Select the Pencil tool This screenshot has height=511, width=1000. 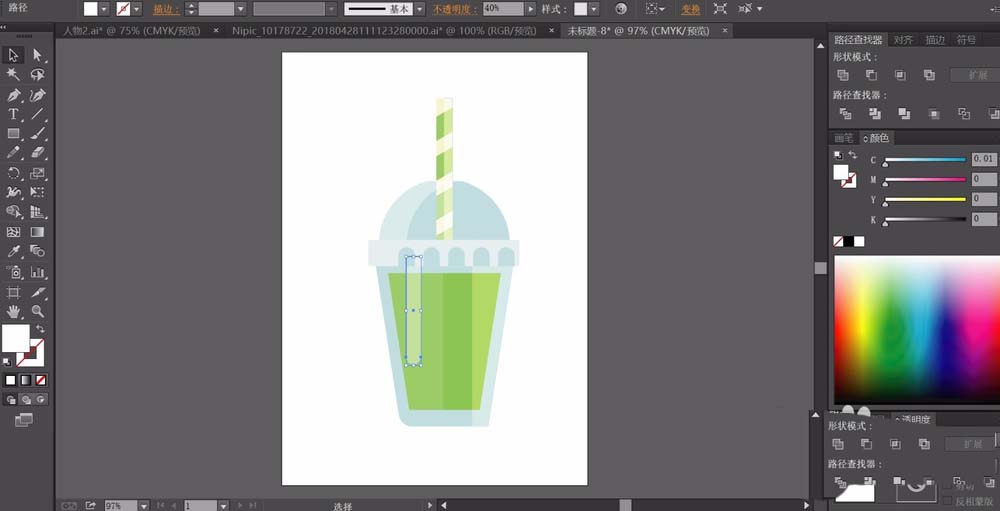coord(13,153)
